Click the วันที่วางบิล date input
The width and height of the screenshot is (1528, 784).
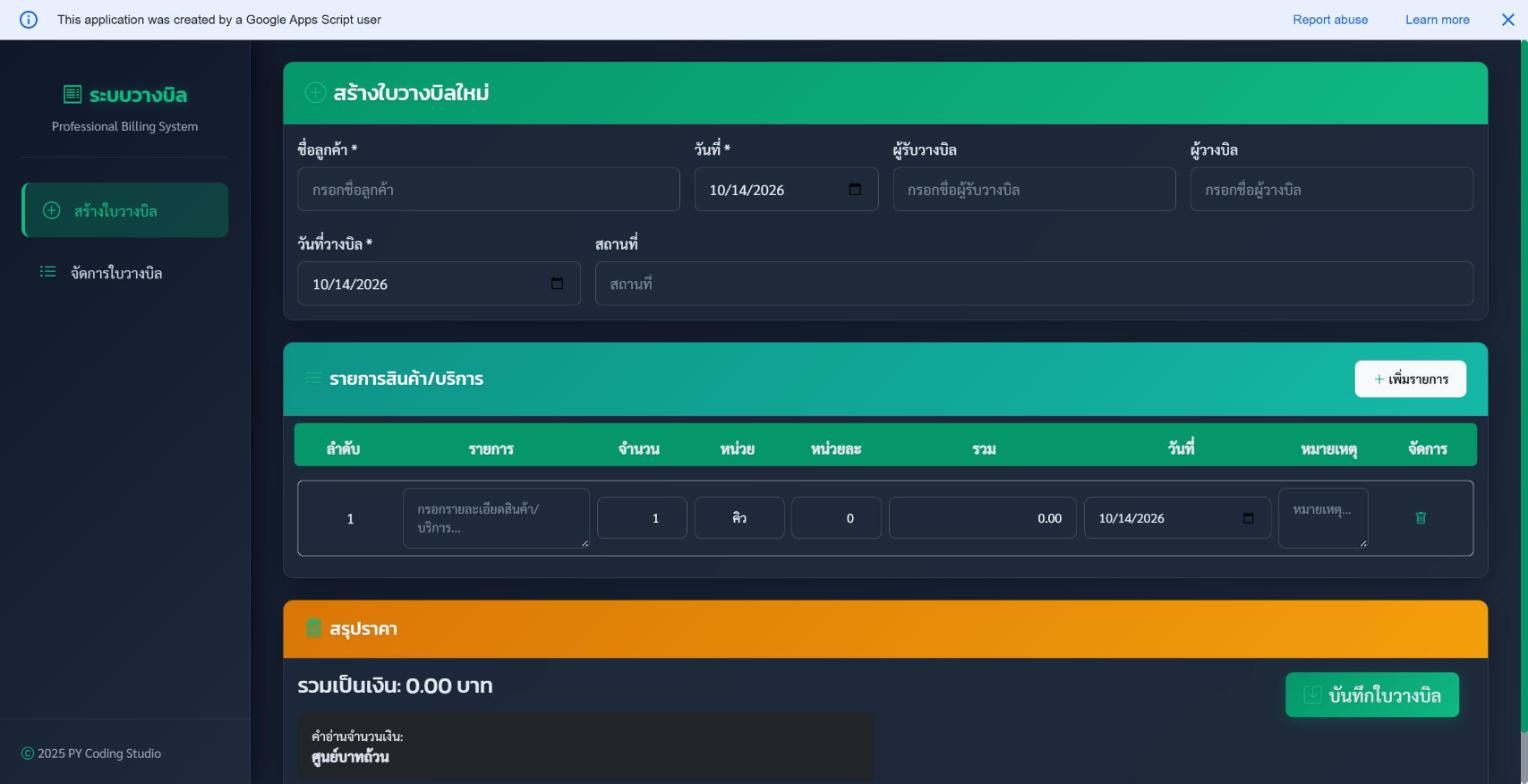(x=438, y=283)
